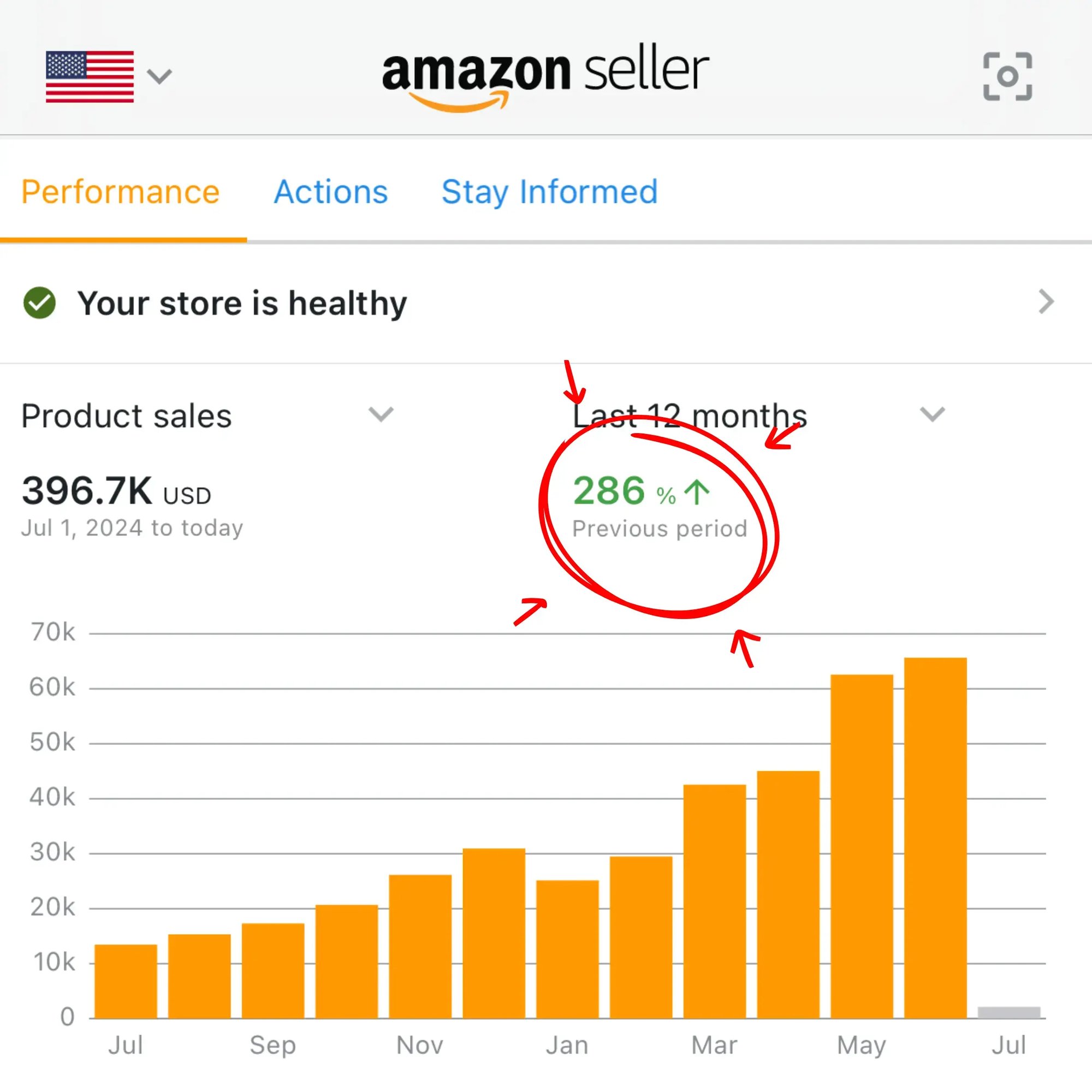Tap the green upward trend arrow

click(696, 492)
